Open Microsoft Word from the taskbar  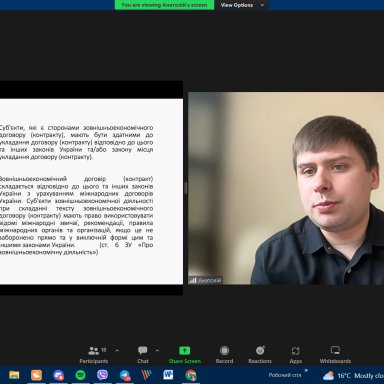pos(168,375)
